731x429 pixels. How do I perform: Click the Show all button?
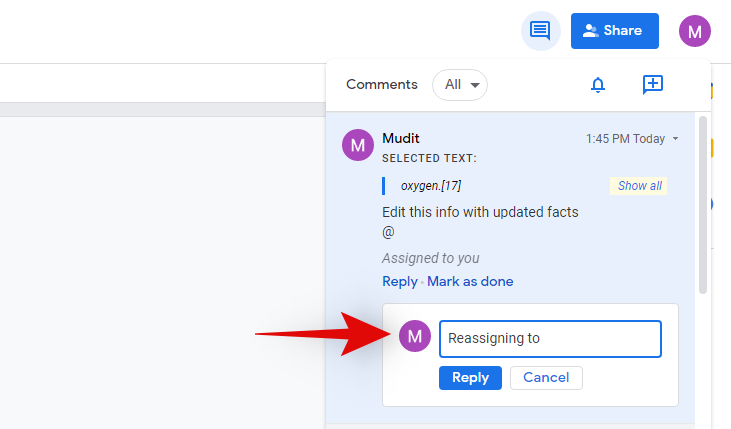pos(639,186)
